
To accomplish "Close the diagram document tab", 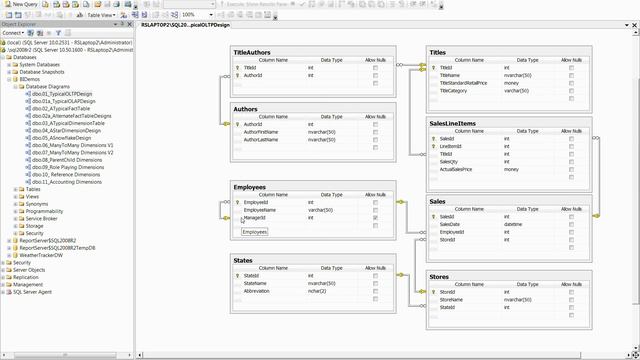I will (635, 25).
